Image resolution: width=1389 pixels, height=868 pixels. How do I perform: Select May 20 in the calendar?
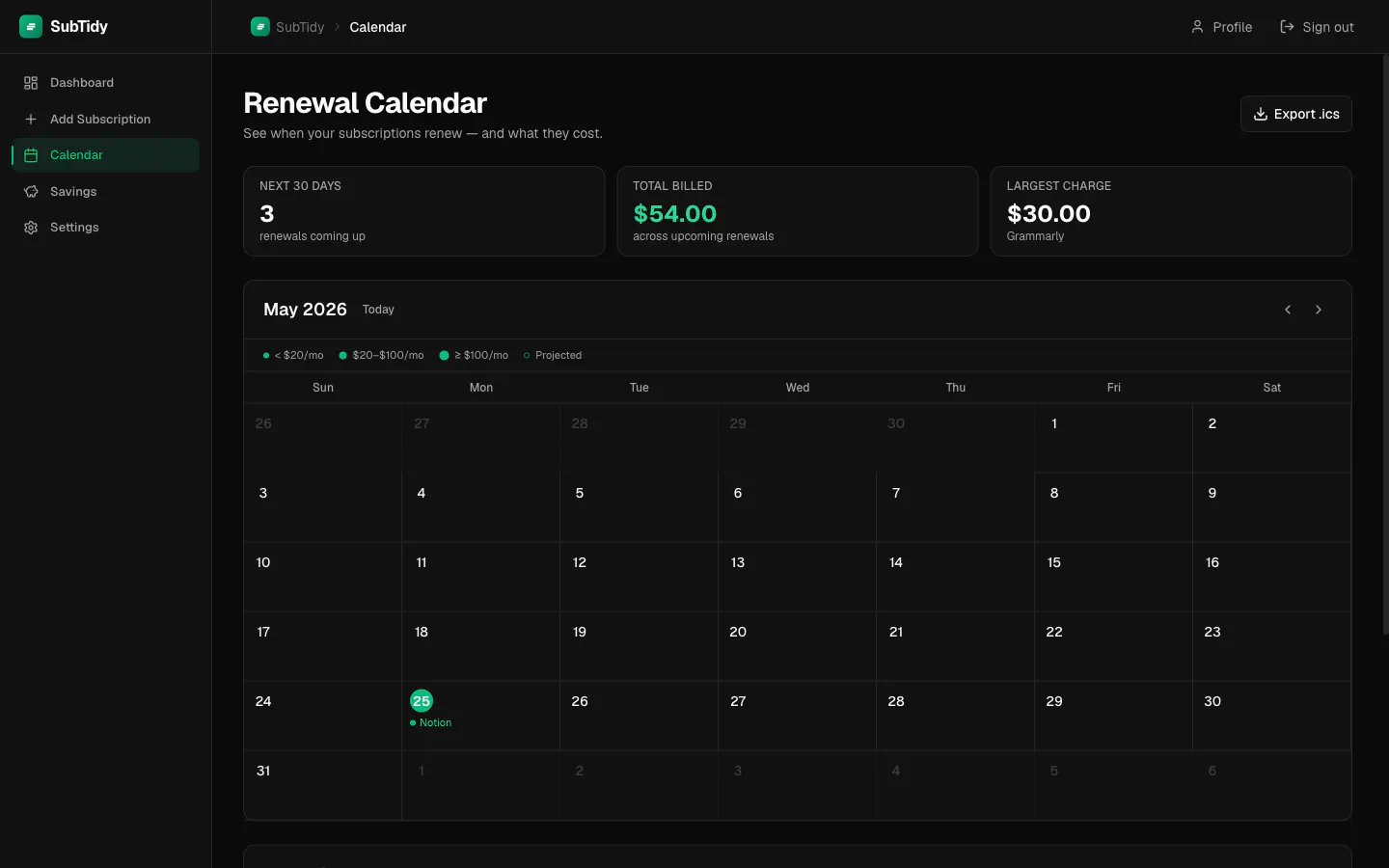tap(797, 646)
